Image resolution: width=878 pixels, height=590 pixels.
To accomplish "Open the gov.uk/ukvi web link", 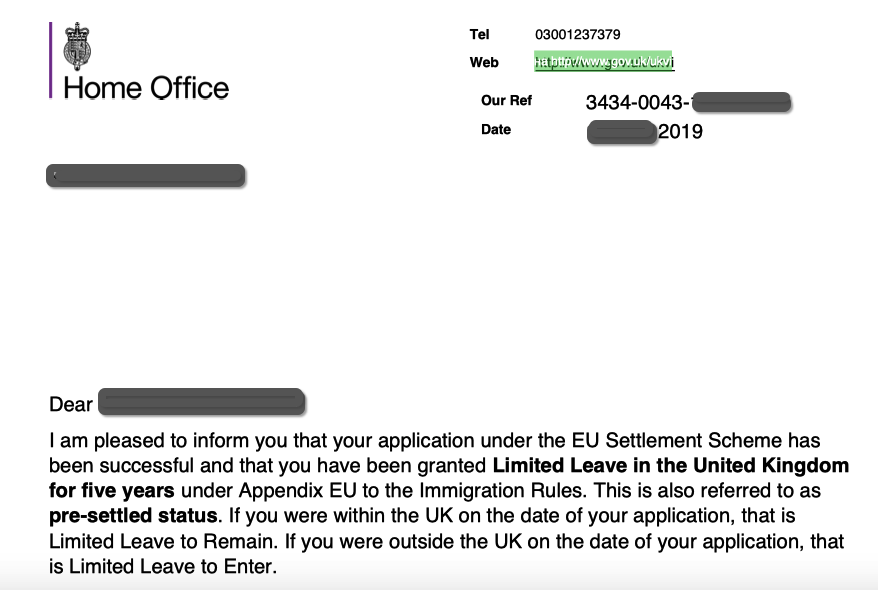I will tap(605, 62).
